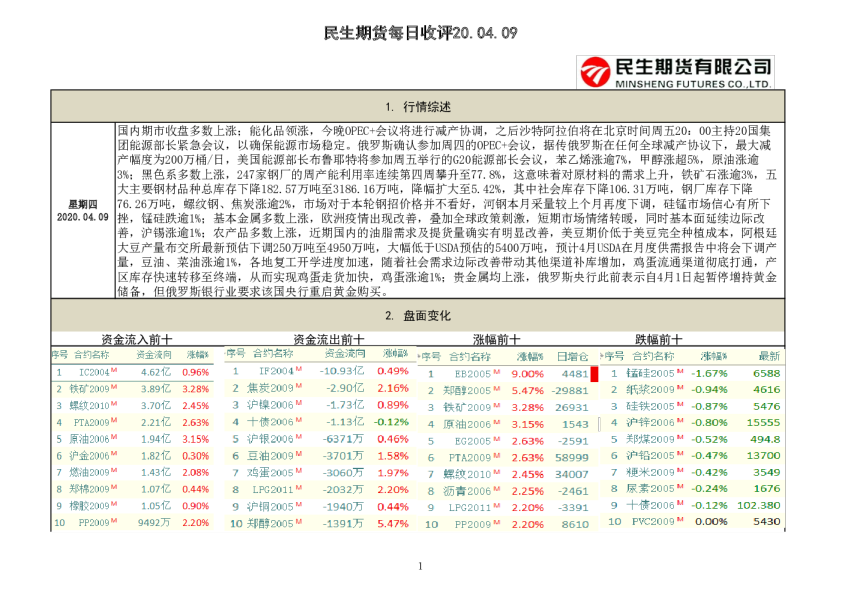Click the M icon beside PP2009

click(x=114, y=520)
